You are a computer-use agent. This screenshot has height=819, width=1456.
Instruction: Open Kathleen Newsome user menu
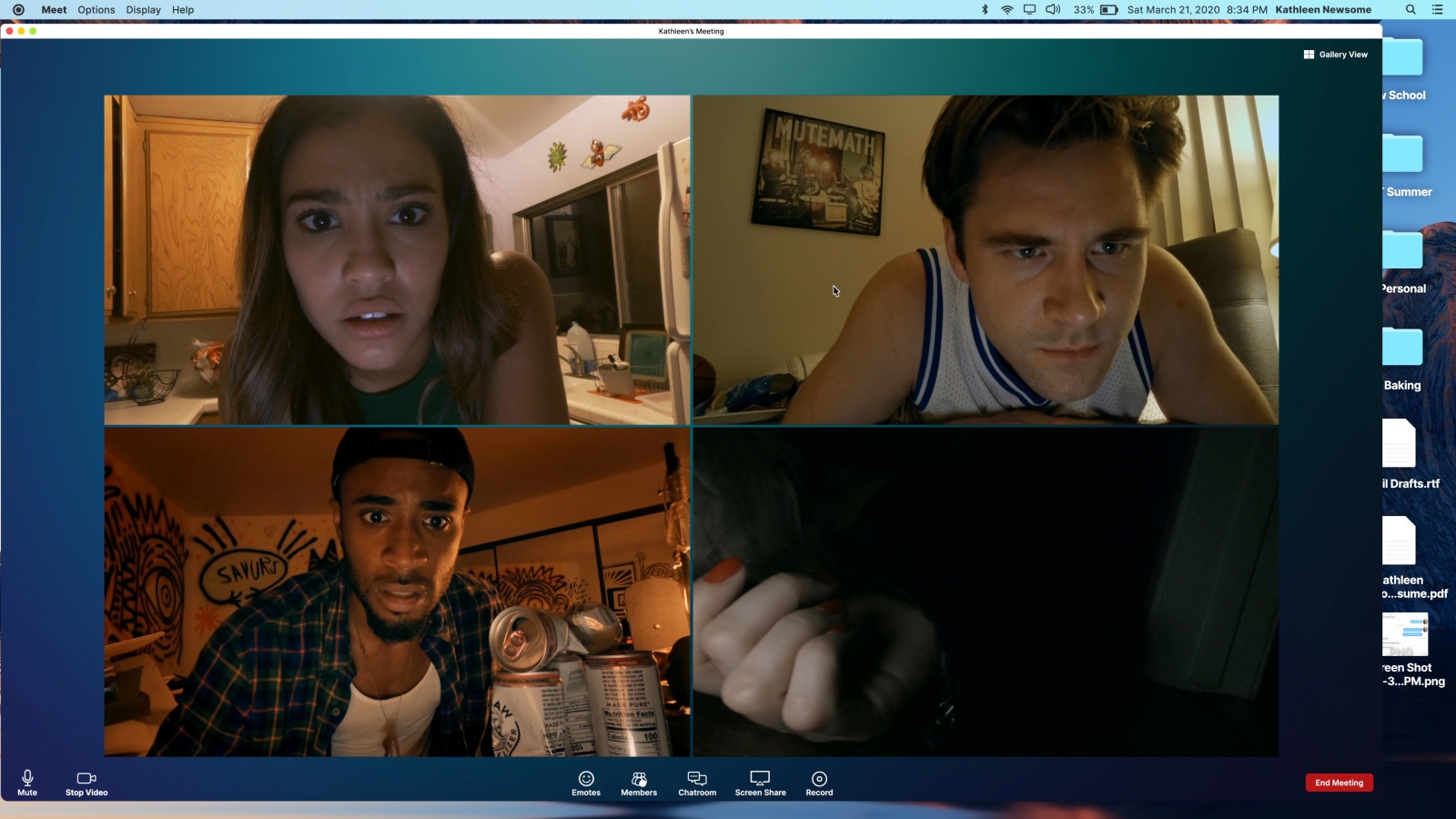[x=1322, y=10]
